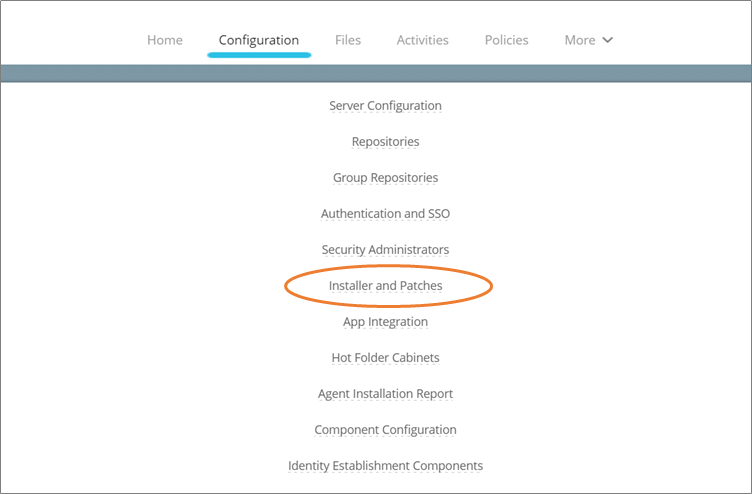This screenshot has width=752, height=494.
Task: Go to the Activities tab
Action: (x=422, y=40)
